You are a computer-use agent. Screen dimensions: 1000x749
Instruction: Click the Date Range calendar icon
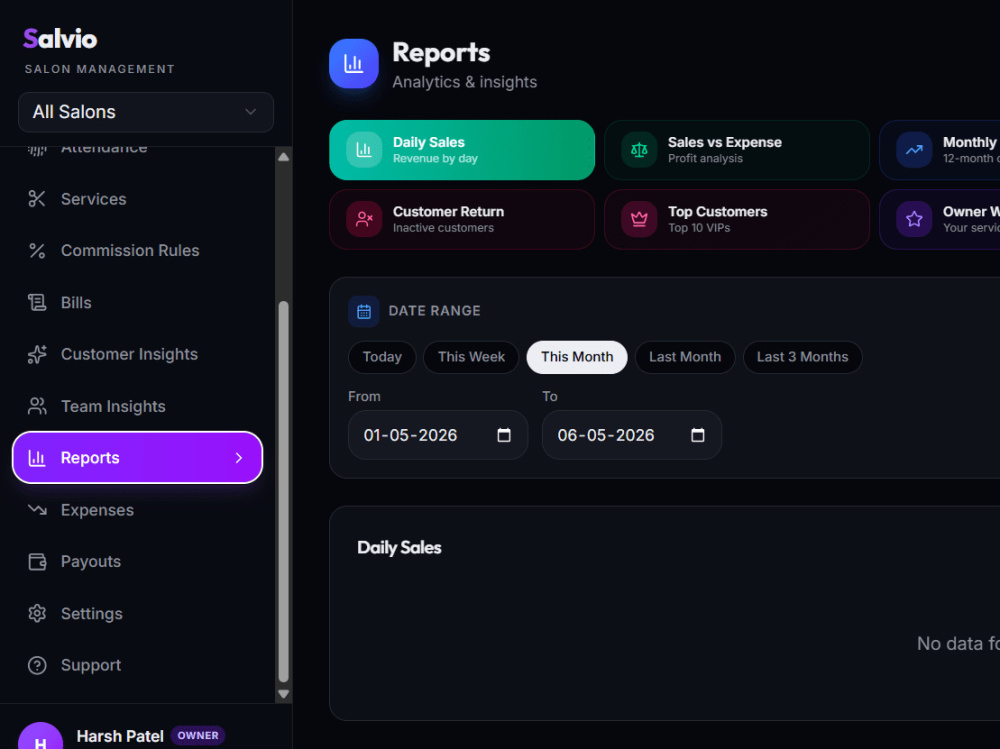point(364,311)
